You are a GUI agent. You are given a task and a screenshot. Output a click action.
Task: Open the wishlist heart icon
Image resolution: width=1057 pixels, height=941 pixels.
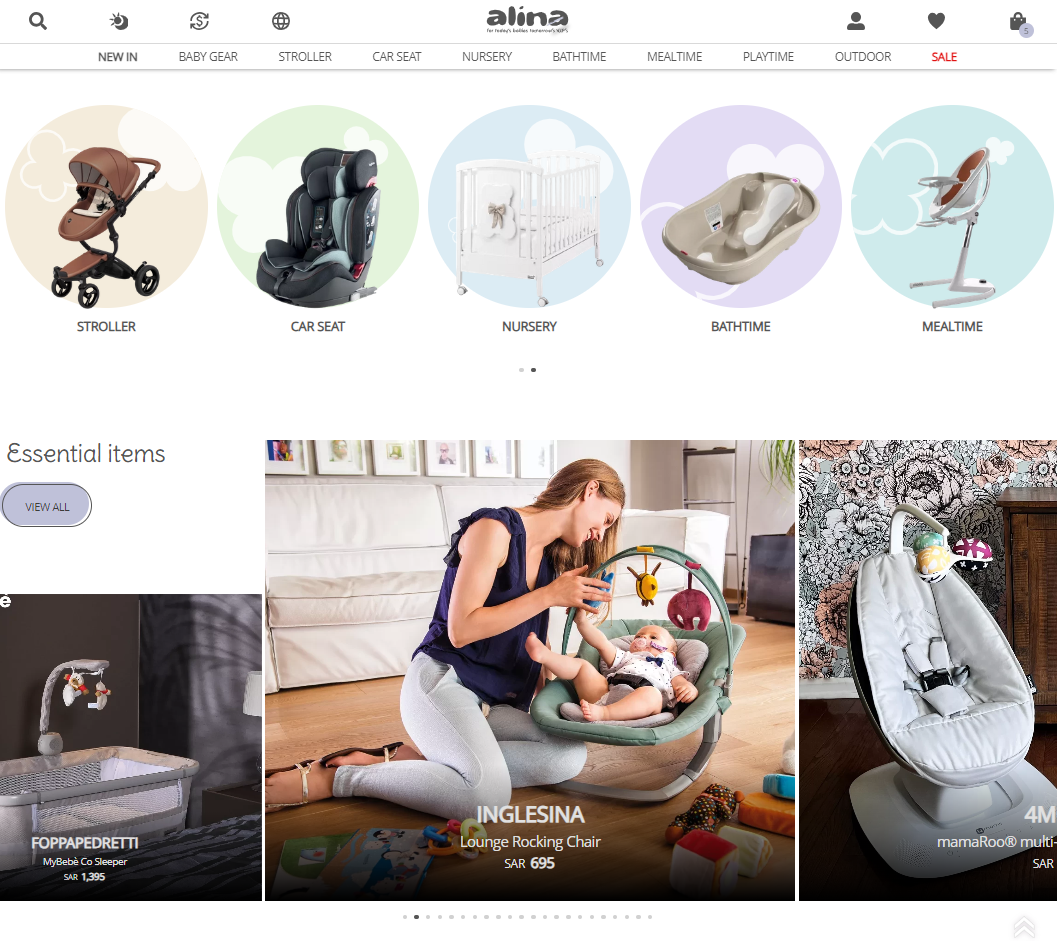pyautogui.click(x=936, y=21)
